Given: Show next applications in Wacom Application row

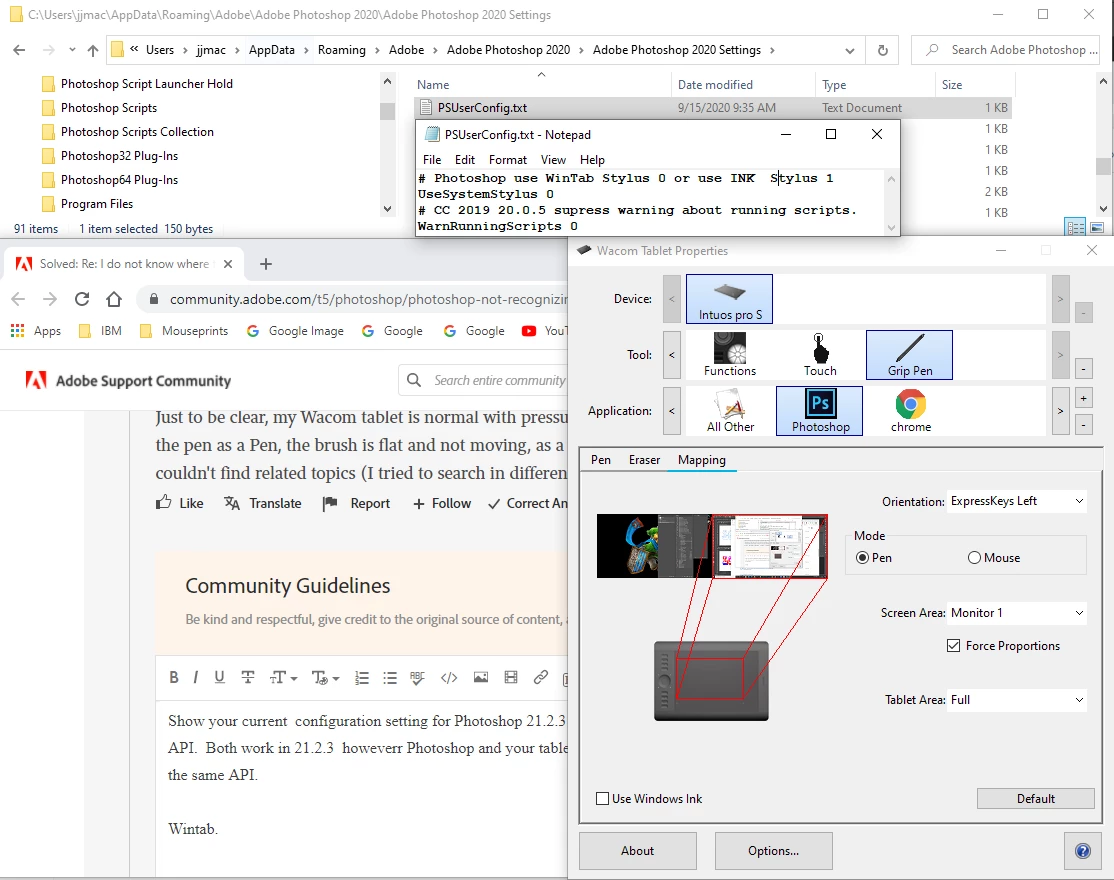Looking at the screenshot, I should click(x=1060, y=411).
